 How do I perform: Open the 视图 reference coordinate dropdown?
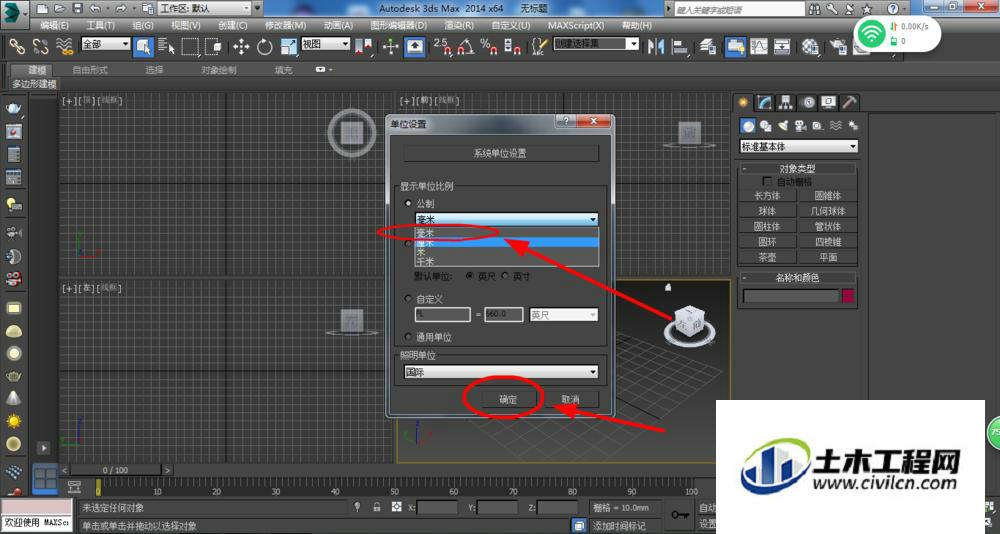point(325,44)
